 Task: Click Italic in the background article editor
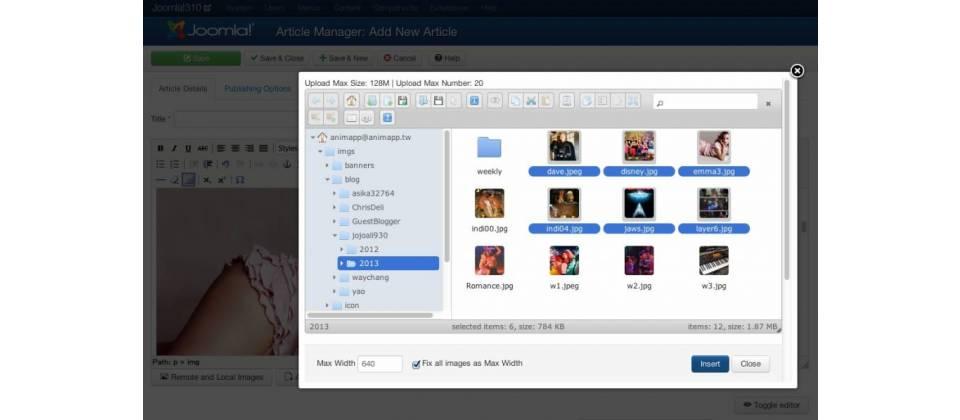tap(174, 148)
